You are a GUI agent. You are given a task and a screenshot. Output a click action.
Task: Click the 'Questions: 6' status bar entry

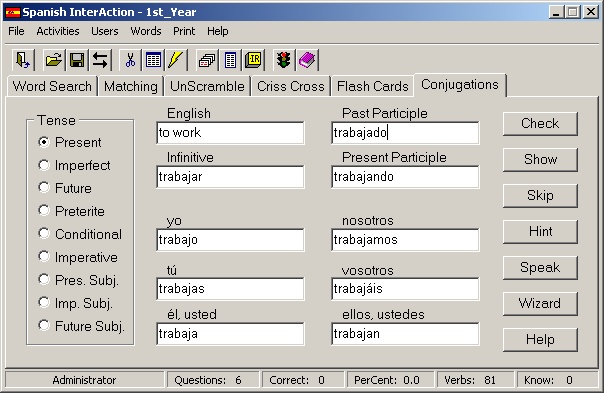213,380
